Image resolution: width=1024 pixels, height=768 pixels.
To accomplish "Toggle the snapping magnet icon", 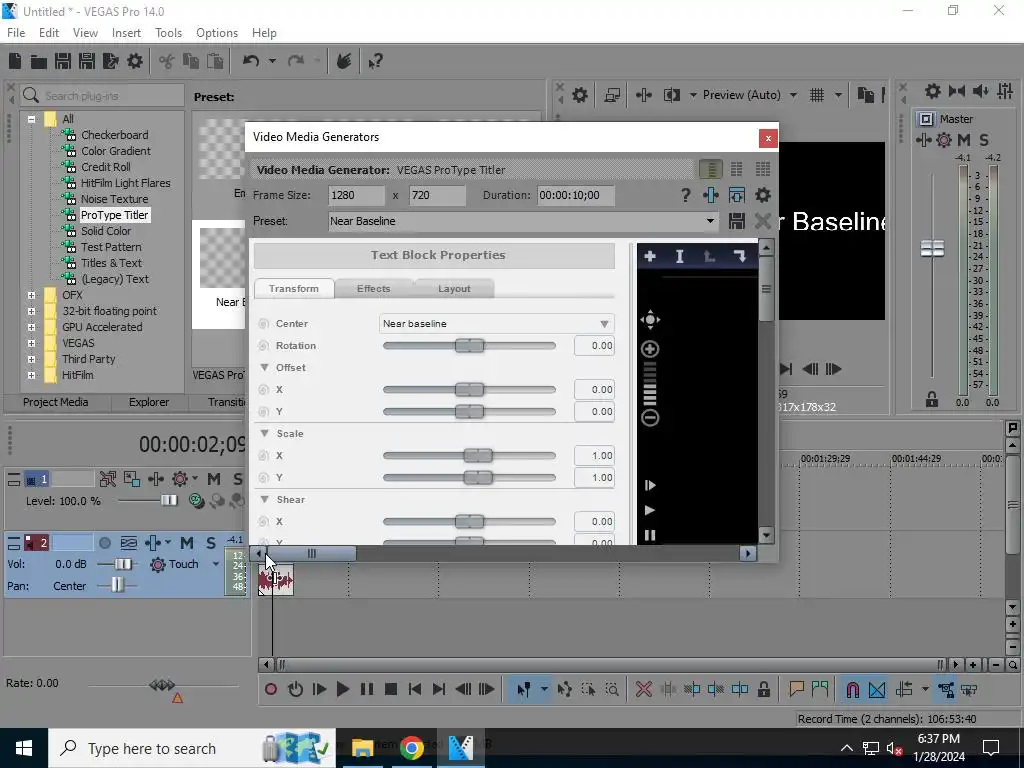I will point(852,689).
